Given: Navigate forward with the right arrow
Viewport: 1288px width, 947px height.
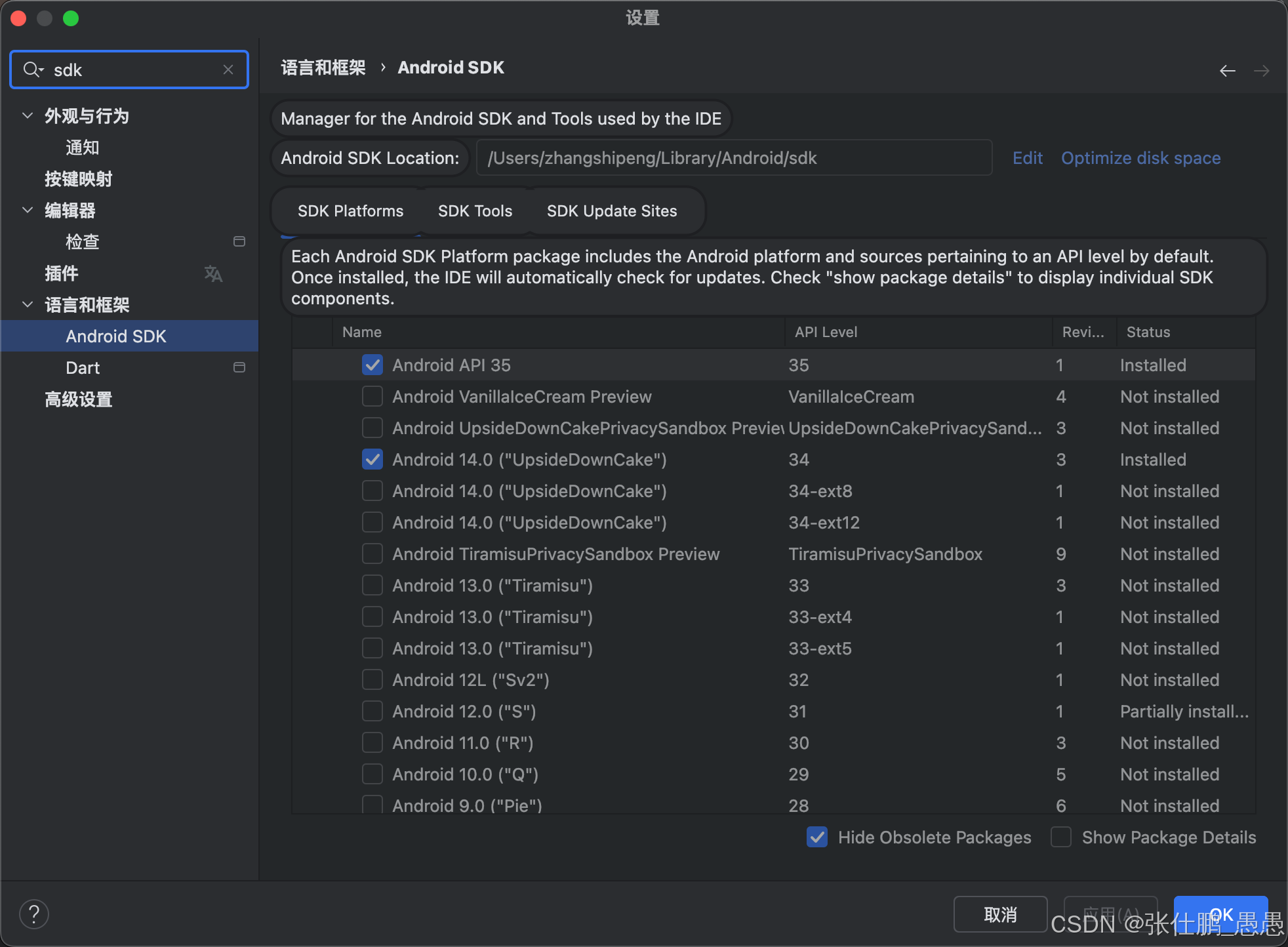Looking at the screenshot, I should [x=1261, y=70].
